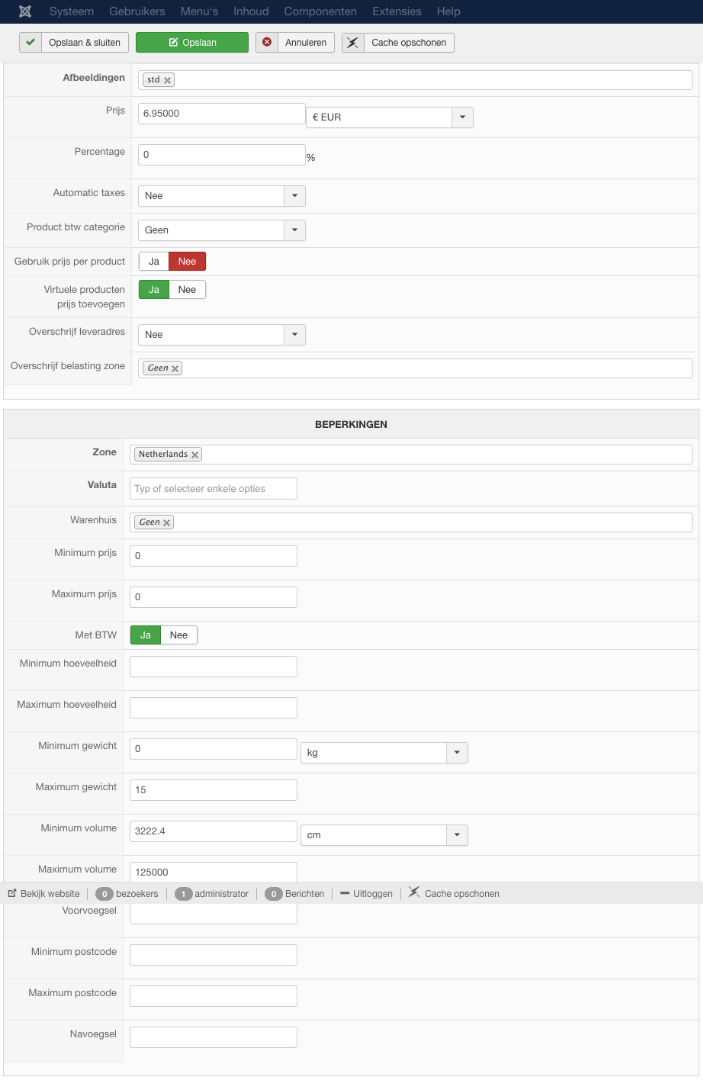Remove the std image tag
The width and height of the screenshot is (703, 1080).
click(x=168, y=80)
